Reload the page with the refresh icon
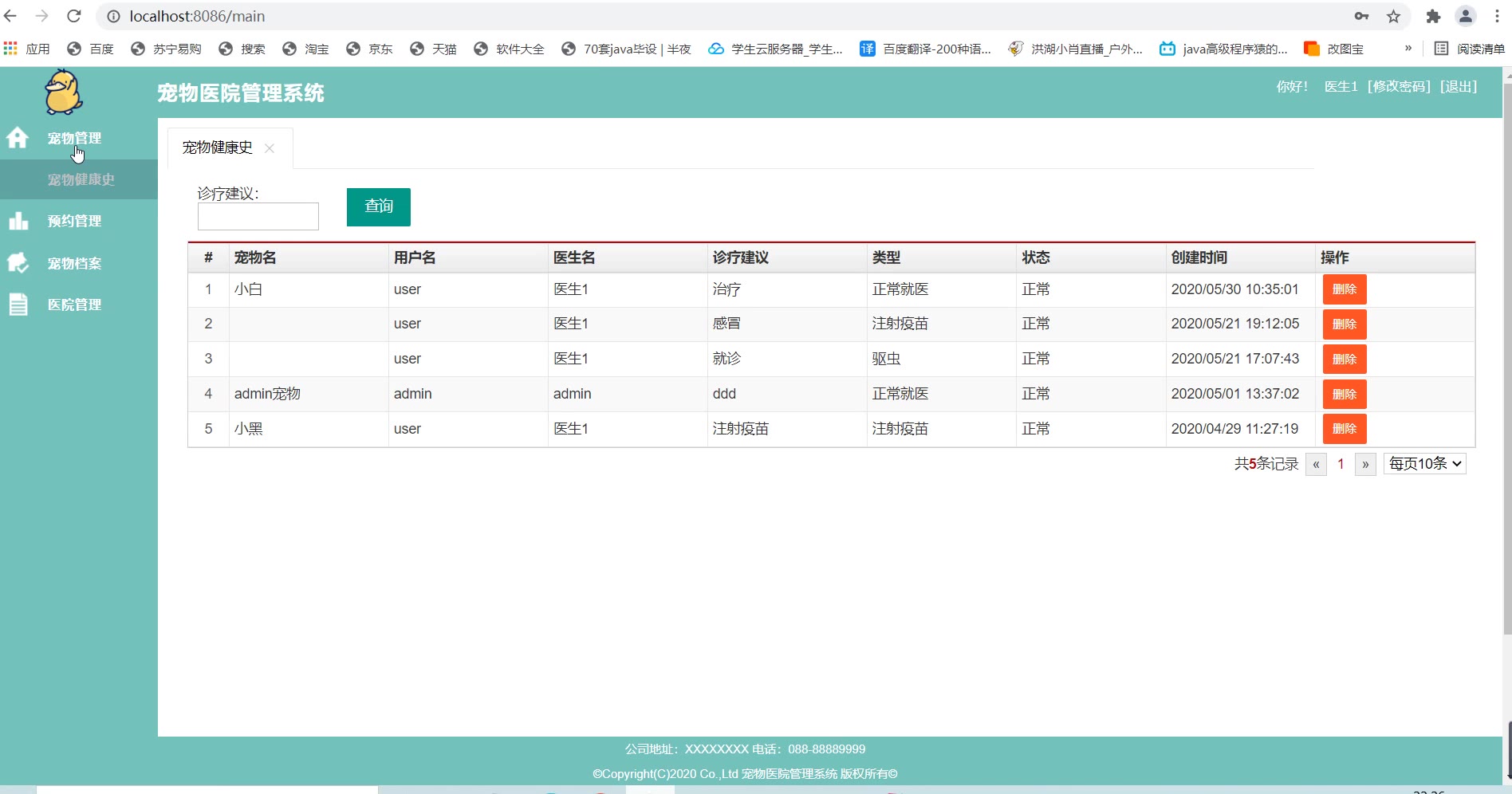The image size is (1512, 794). (74, 16)
